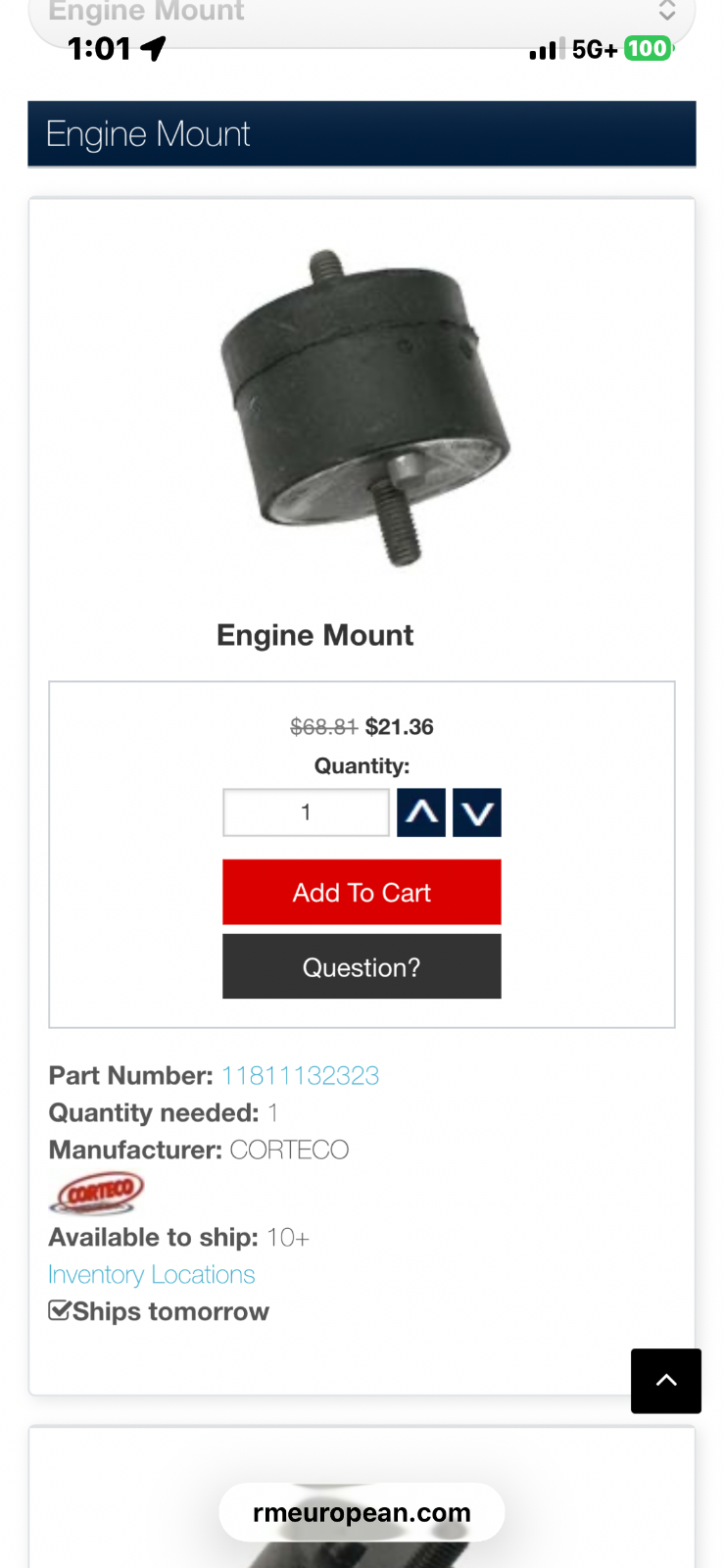This screenshot has height=1568, width=724.
Task: Add the engine mount to cart
Action: pyautogui.click(x=362, y=892)
